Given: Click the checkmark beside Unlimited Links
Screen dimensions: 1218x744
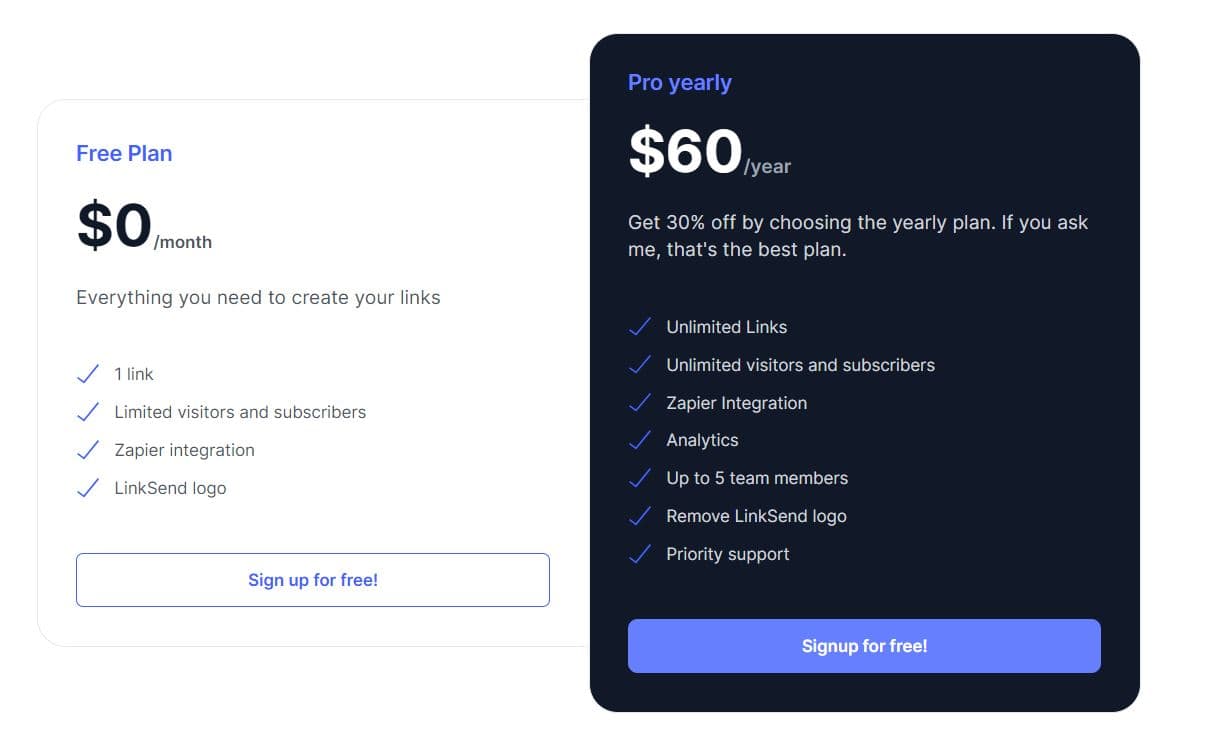Looking at the screenshot, I should pyautogui.click(x=640, y=327).
